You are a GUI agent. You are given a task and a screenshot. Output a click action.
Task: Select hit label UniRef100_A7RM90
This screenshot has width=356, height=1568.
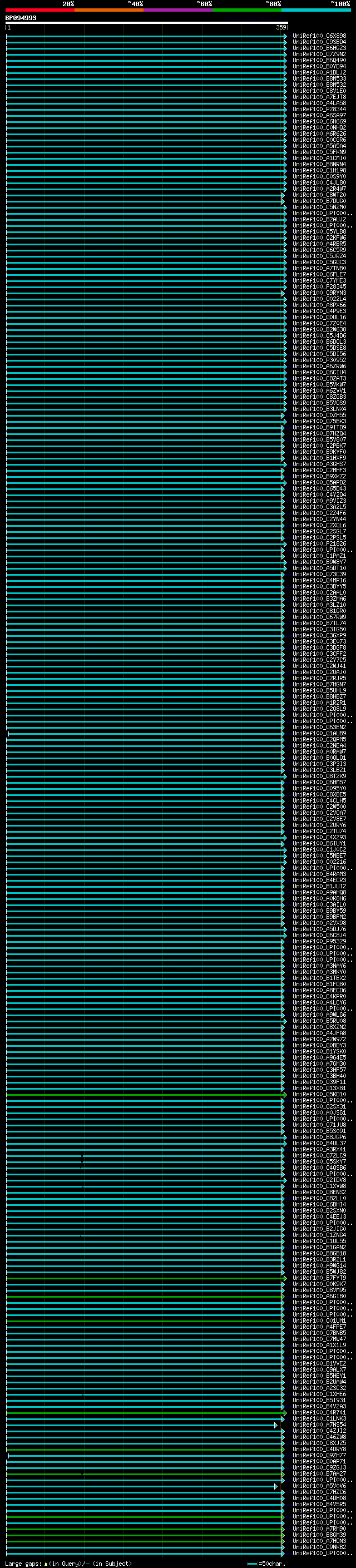(319, 1529)
